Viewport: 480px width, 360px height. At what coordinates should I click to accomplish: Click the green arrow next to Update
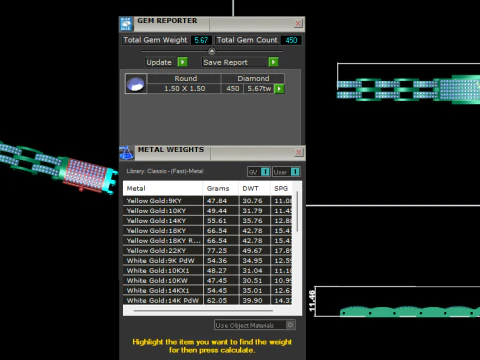tap(182, 62)
